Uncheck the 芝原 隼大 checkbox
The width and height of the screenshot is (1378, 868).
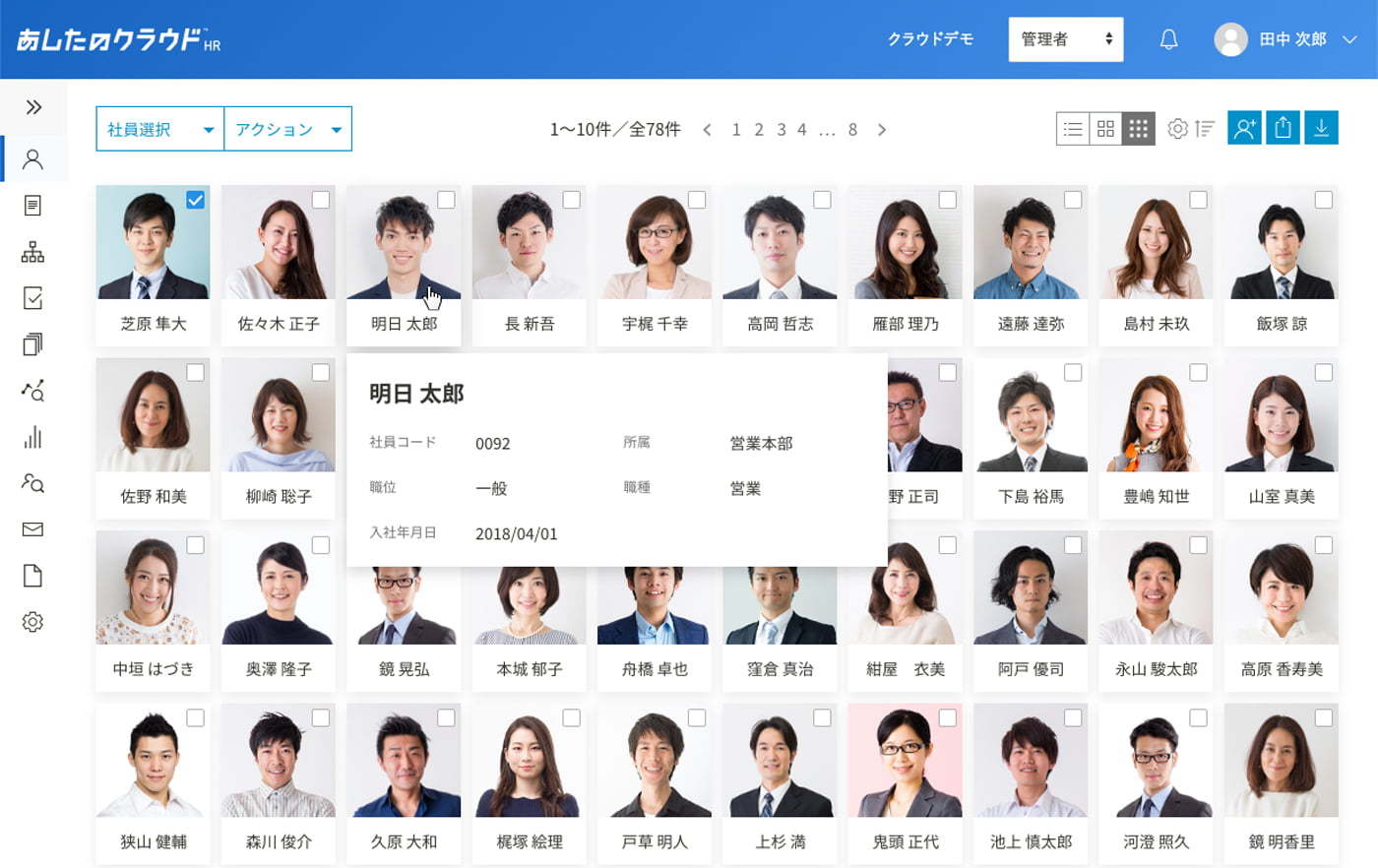tap(196, 200)
